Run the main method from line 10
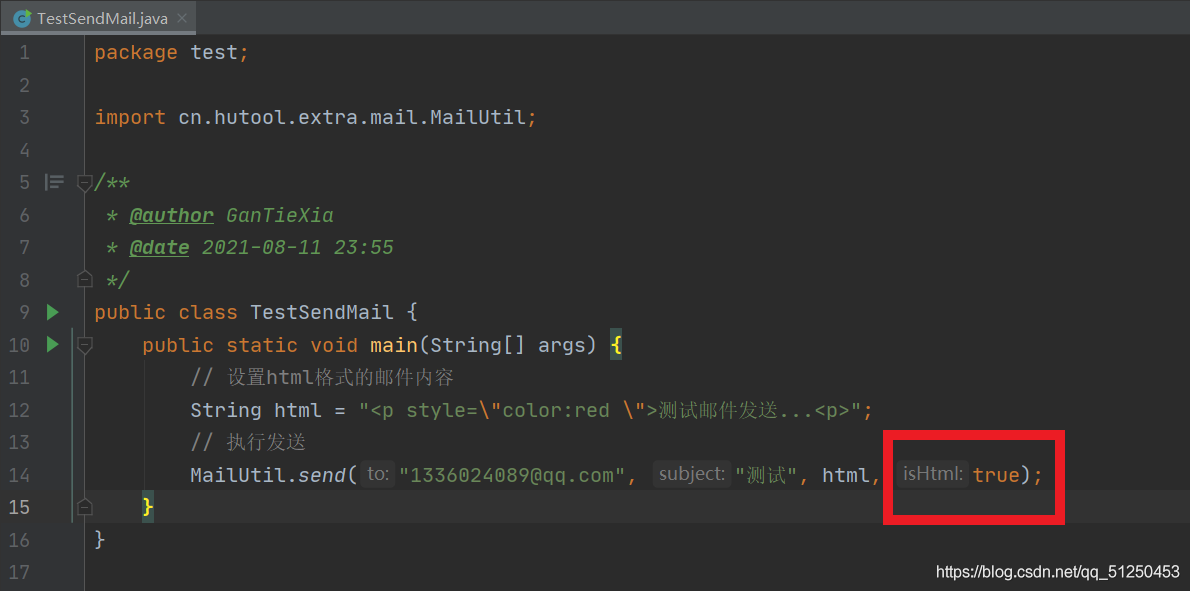This screenshot has width=1190, height=591. [52, 344]
